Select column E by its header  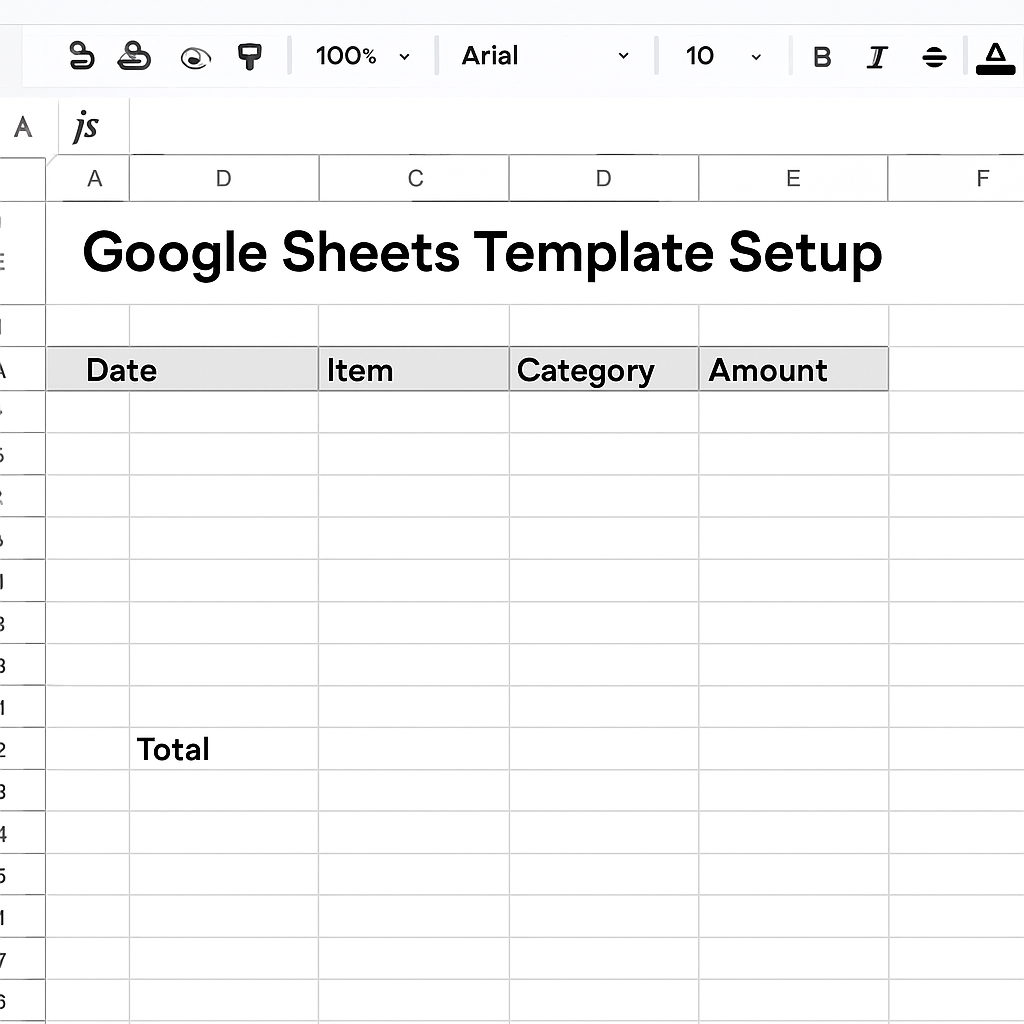793,178
